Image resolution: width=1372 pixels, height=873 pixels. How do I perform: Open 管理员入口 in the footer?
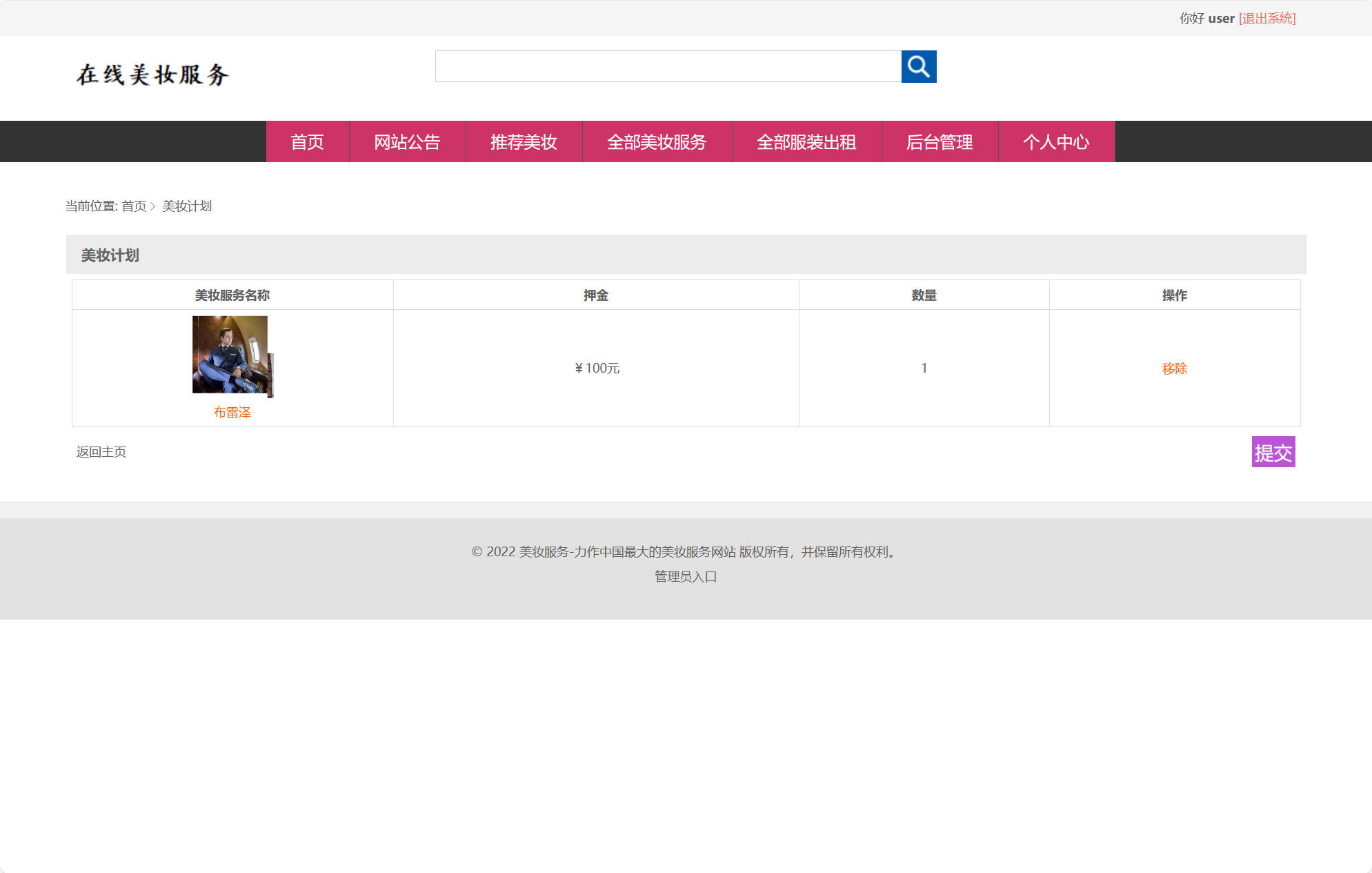point(685,576)
